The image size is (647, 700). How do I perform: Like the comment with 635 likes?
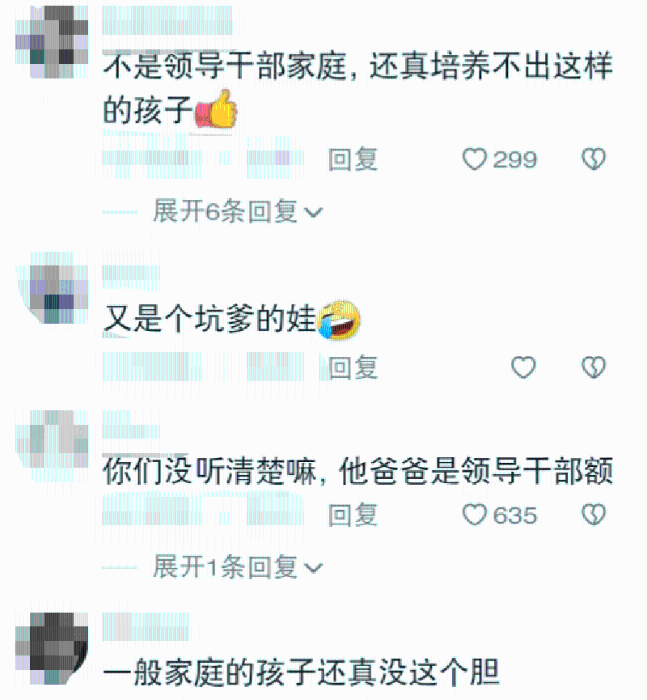click(474, 515)
